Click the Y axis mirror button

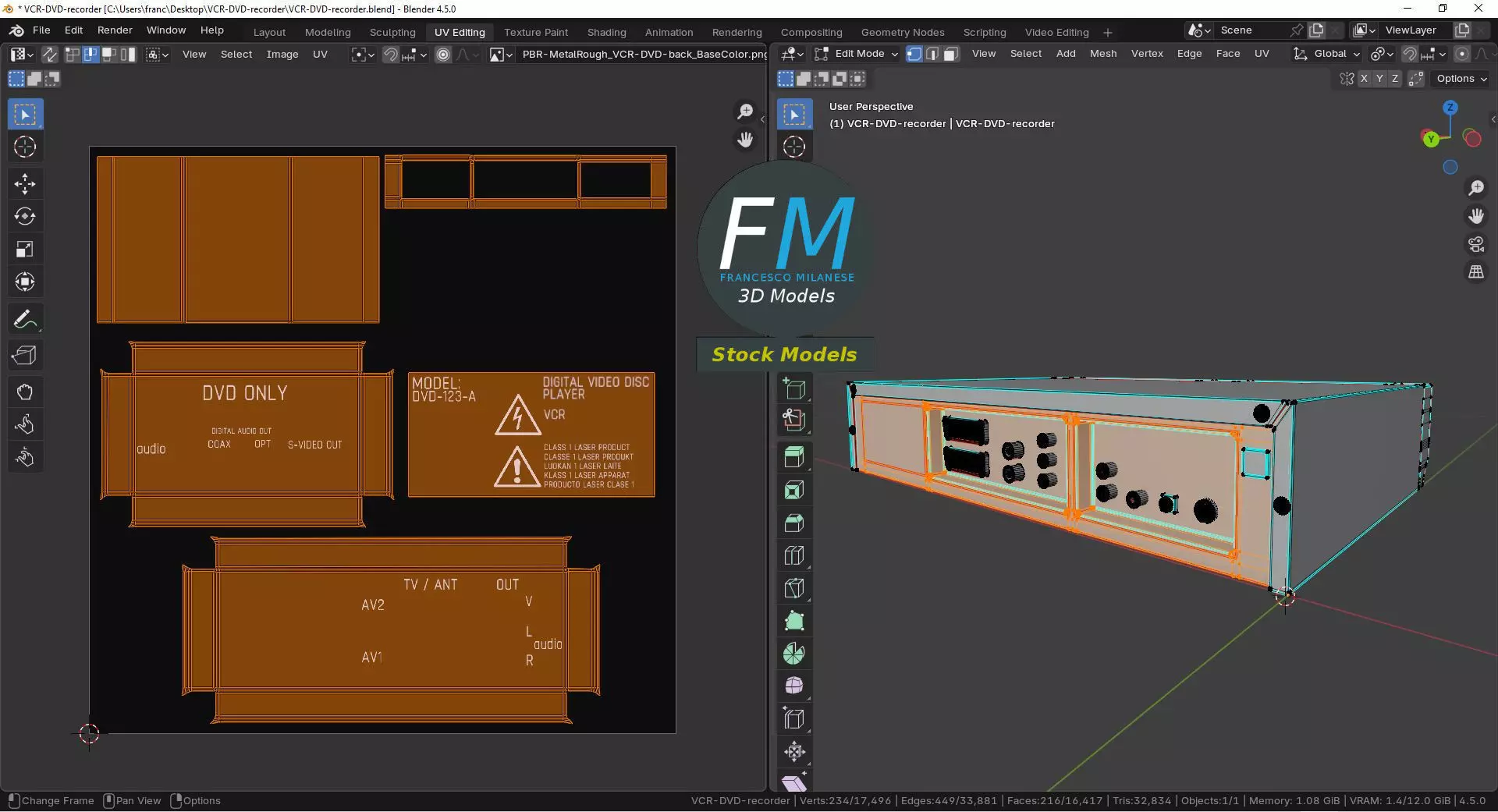pyautogui.click(x=1379, y=79)
